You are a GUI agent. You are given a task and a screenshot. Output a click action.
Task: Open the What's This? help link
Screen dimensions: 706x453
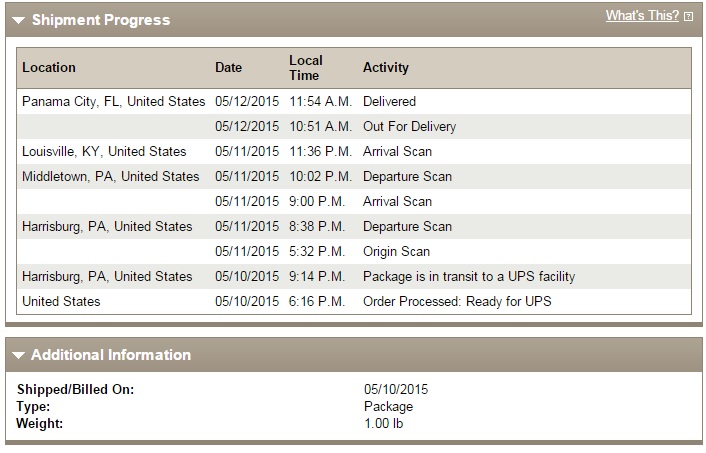pos(642,16)
